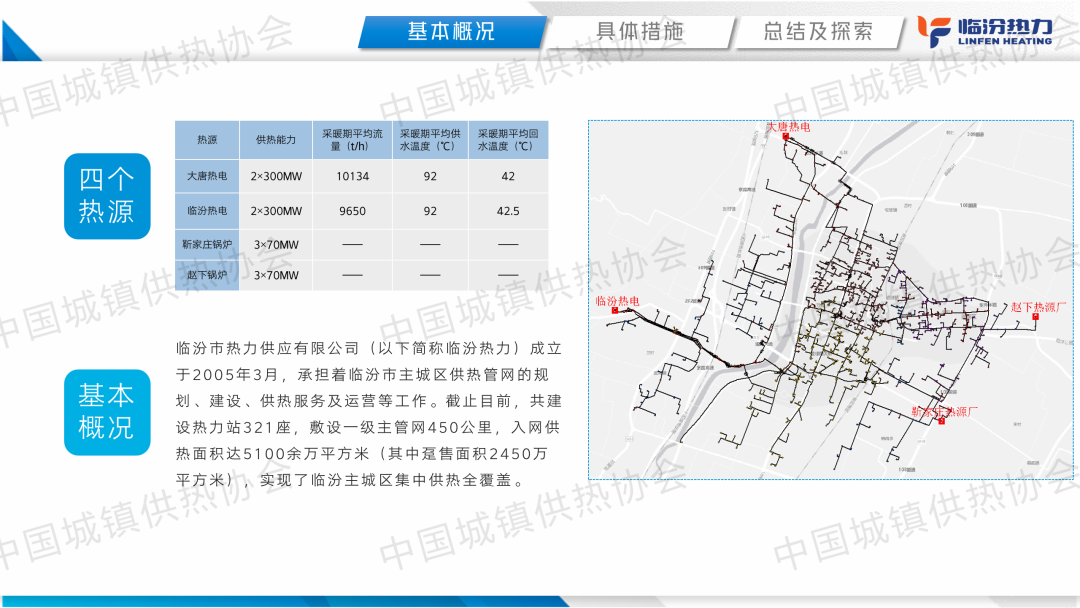Click the 供热能力 column header
The height and width of the screenshot is (608, 1080).
point(275,140)
